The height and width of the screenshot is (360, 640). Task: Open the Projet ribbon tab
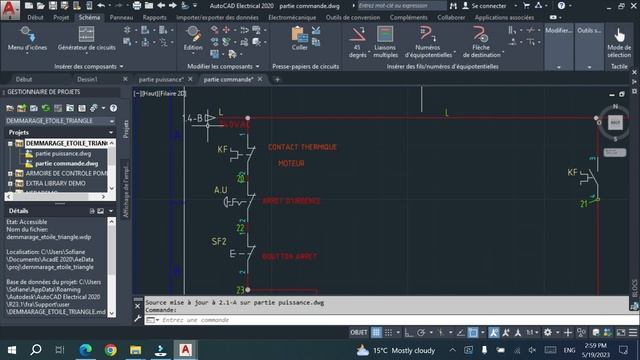coord(61,18)
